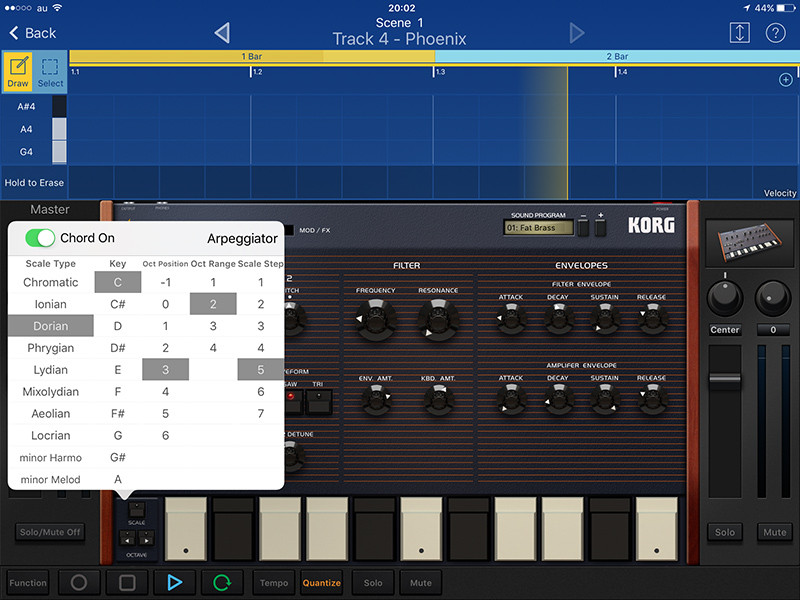
Task: Select the 1 Bar segment
Action: pyautogui.click(x=252, y=56)
